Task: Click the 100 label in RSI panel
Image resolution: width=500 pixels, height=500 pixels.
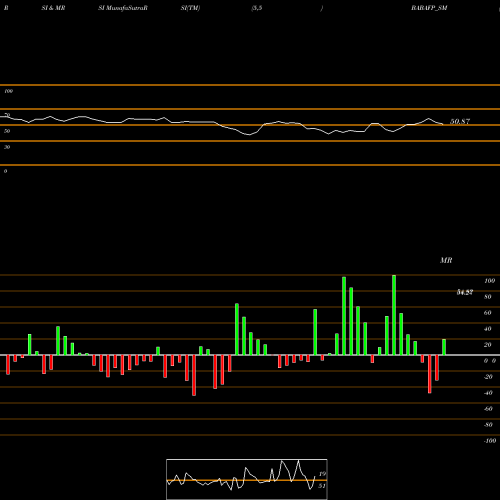Action: pyautogui.click(x=9, y=91)
